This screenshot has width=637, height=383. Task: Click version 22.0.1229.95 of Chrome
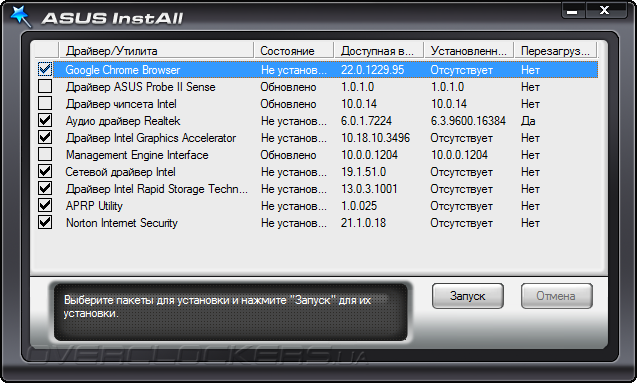tap(373, 70)
